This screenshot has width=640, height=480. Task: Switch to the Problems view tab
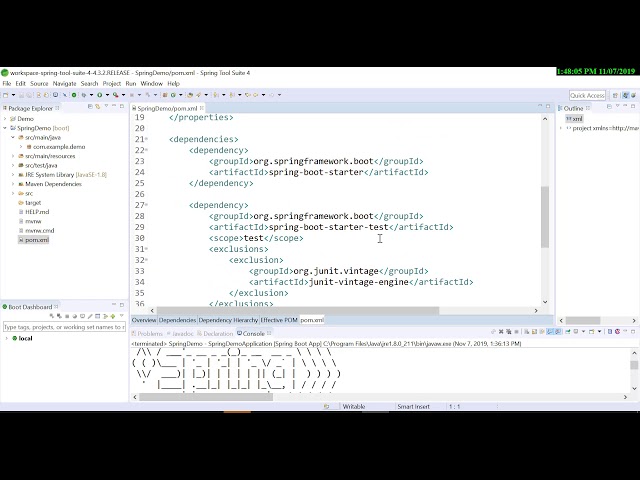point(147,334)
